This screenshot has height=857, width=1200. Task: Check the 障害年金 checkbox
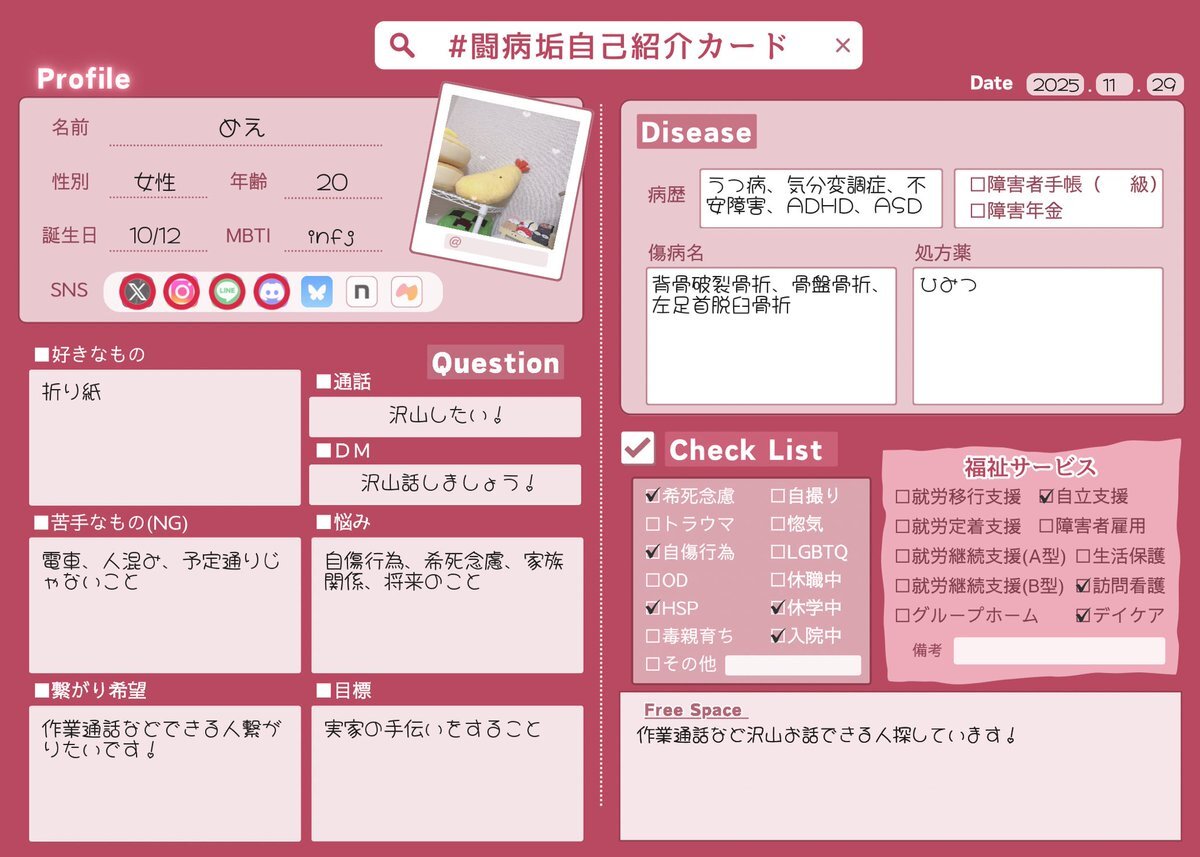click(978, 211)
